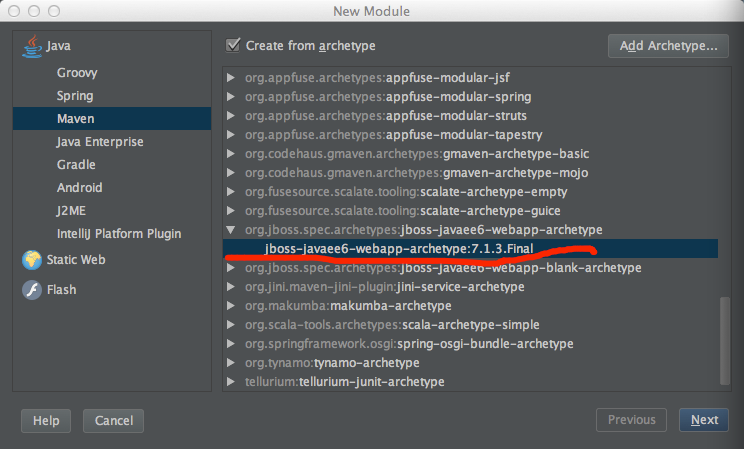Select org.appfuse.archetypes:appfuse-modular-jsf row

tap(377, 77)
